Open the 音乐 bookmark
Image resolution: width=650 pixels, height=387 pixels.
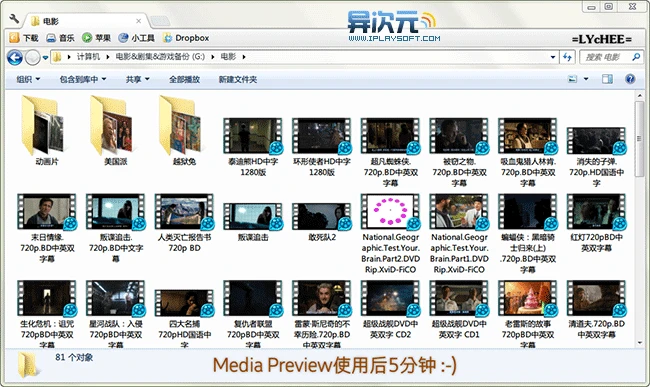click(x=60, y=38)
